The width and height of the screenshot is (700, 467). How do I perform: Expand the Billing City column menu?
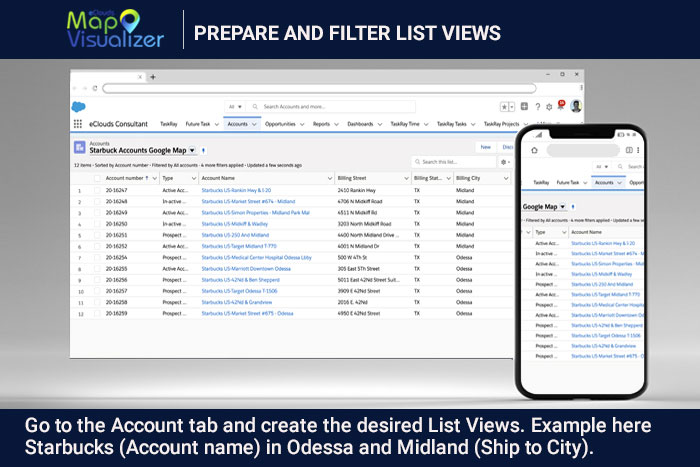click(506, 178)
